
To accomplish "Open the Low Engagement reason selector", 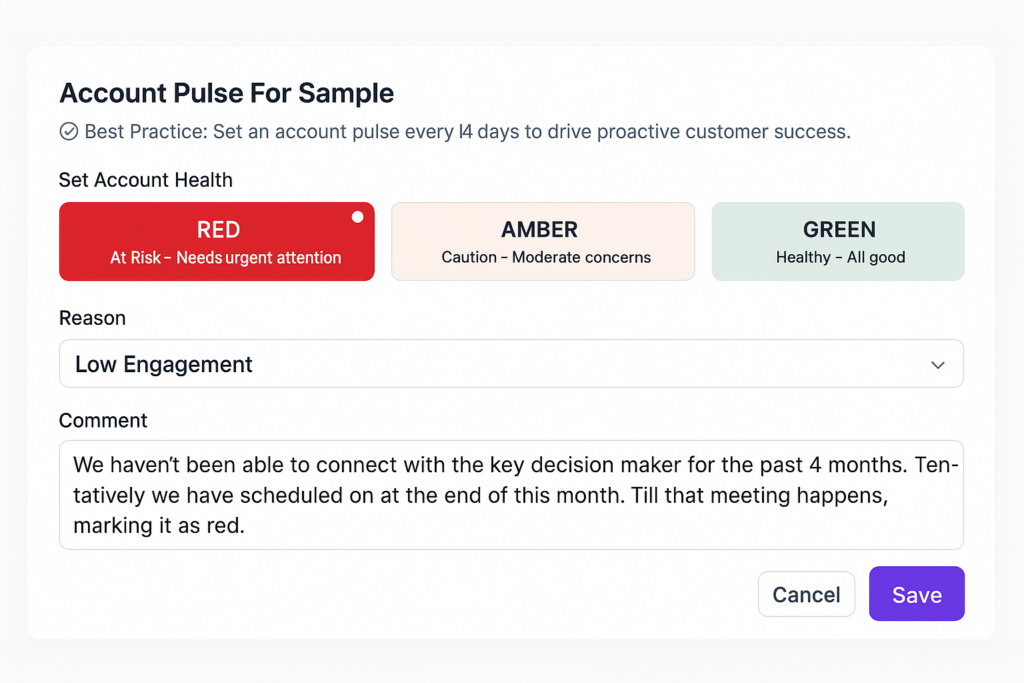I will [511, 364].
